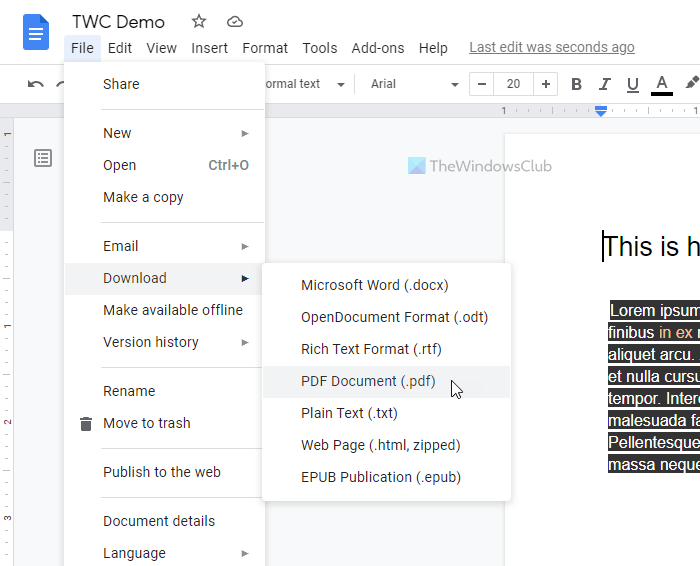Increase the font size with plus
The width and height of the screenshot is (700, 566).
[546, 84]
